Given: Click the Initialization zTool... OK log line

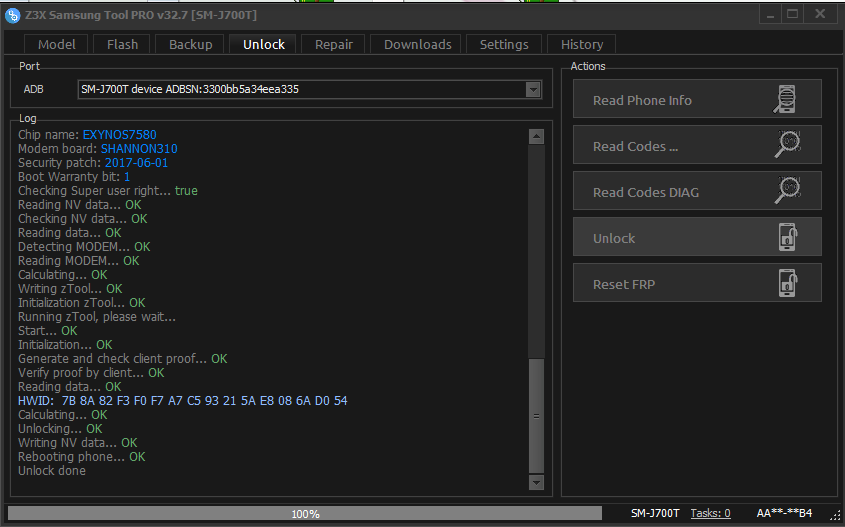Looking at the screenshot, I should coord(82,303).
